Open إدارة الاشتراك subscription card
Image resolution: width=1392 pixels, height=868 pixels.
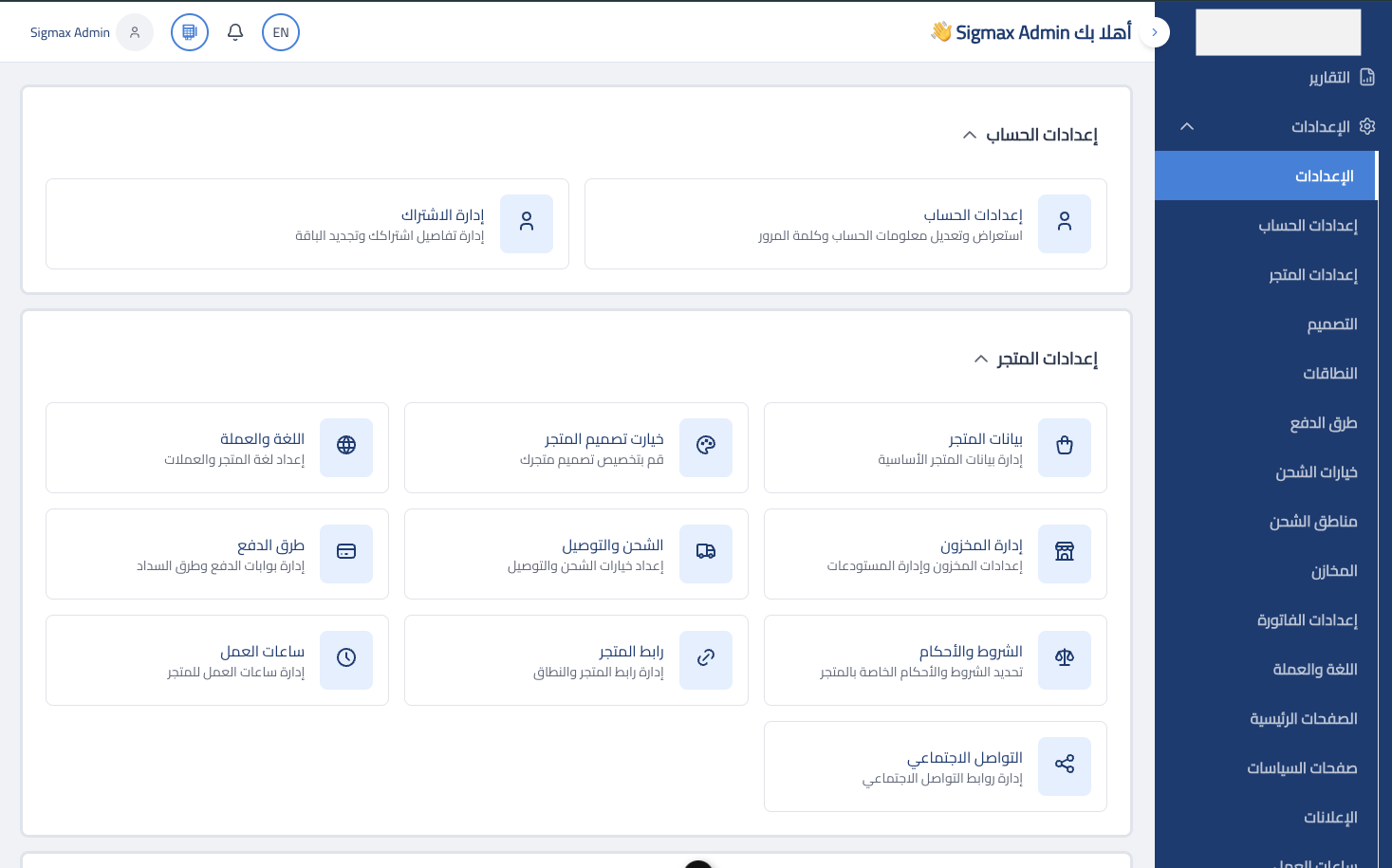[307, 224]
